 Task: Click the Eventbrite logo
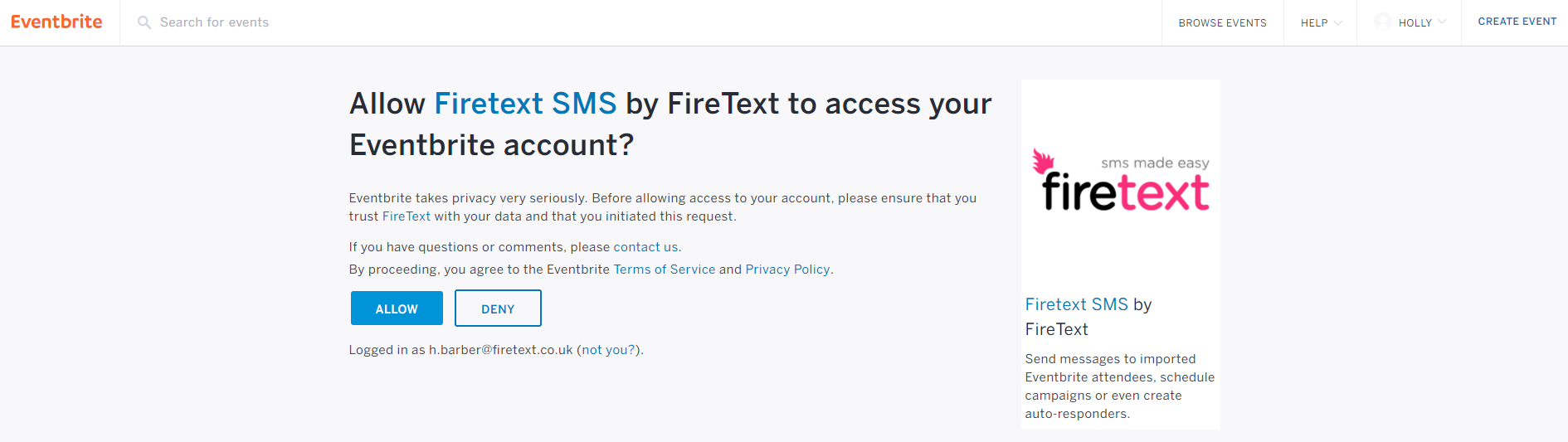56,22
